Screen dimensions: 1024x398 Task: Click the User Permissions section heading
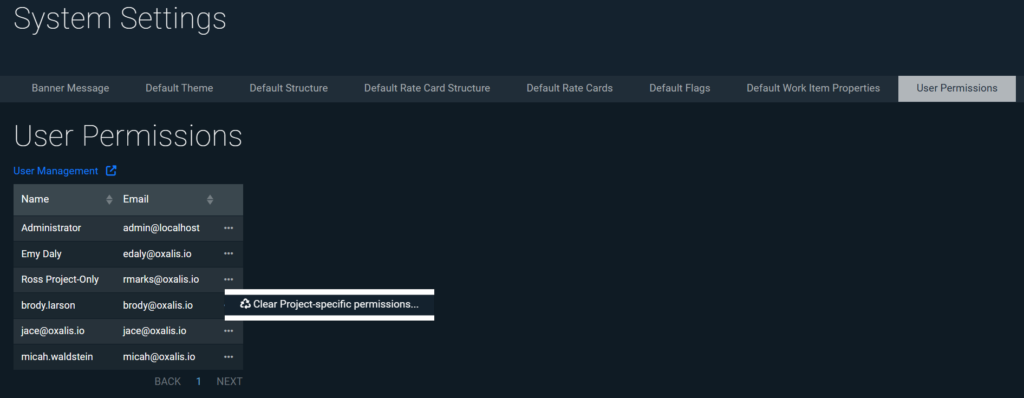coord(128,136)
